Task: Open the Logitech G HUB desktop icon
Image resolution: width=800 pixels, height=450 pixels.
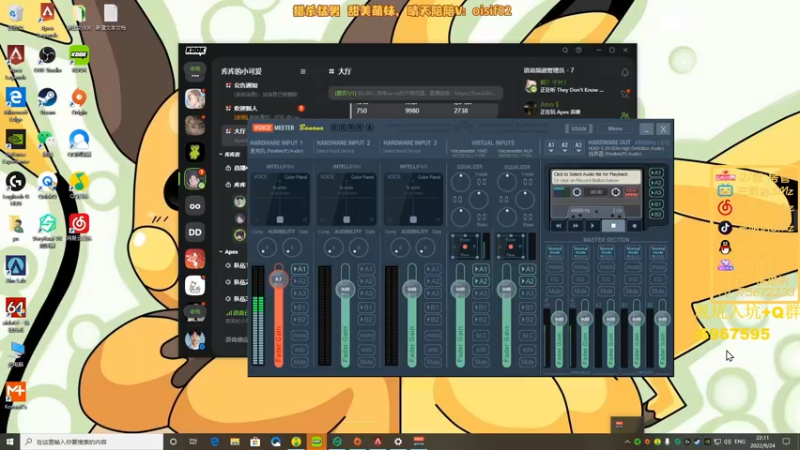Action: tap(15, 189)
